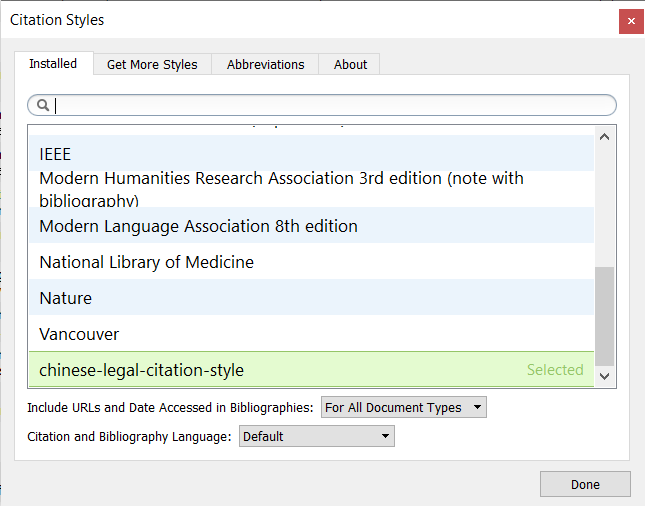
Task: Click the magnifier icon in search box
Action: tap(43, 105)
